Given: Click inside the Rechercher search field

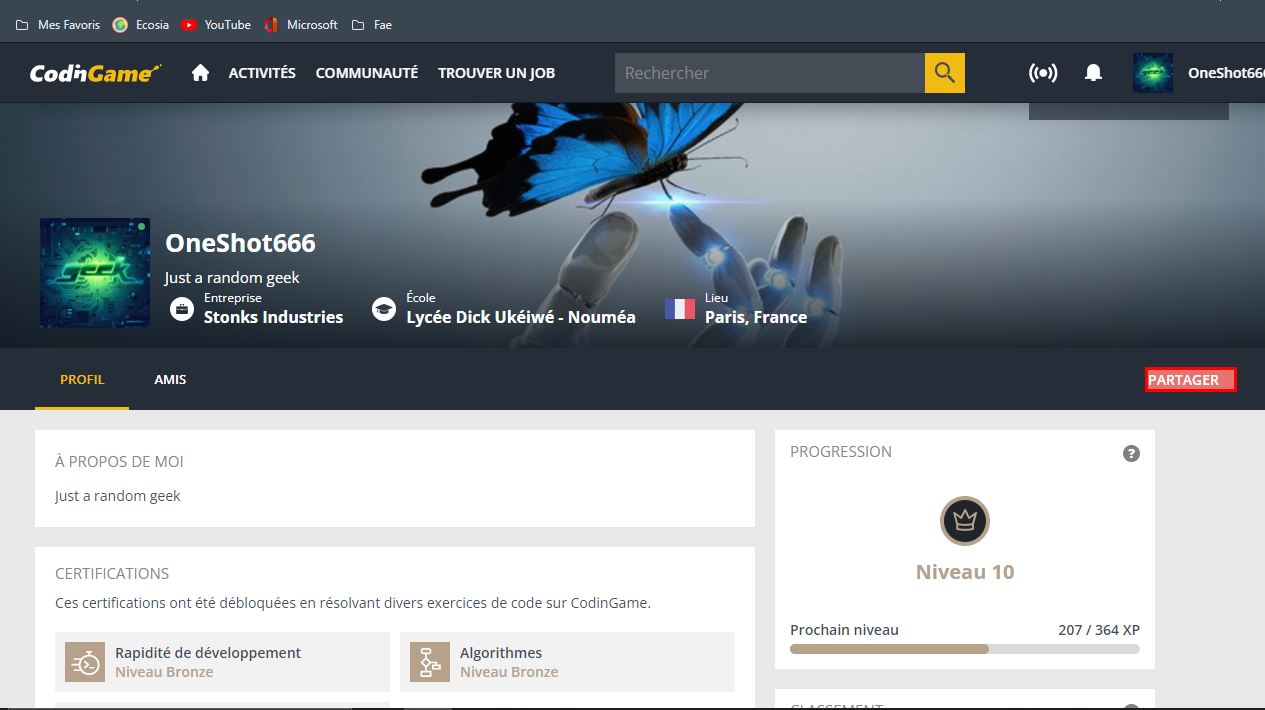Looking at the screenshot, I should click(770, 73).
